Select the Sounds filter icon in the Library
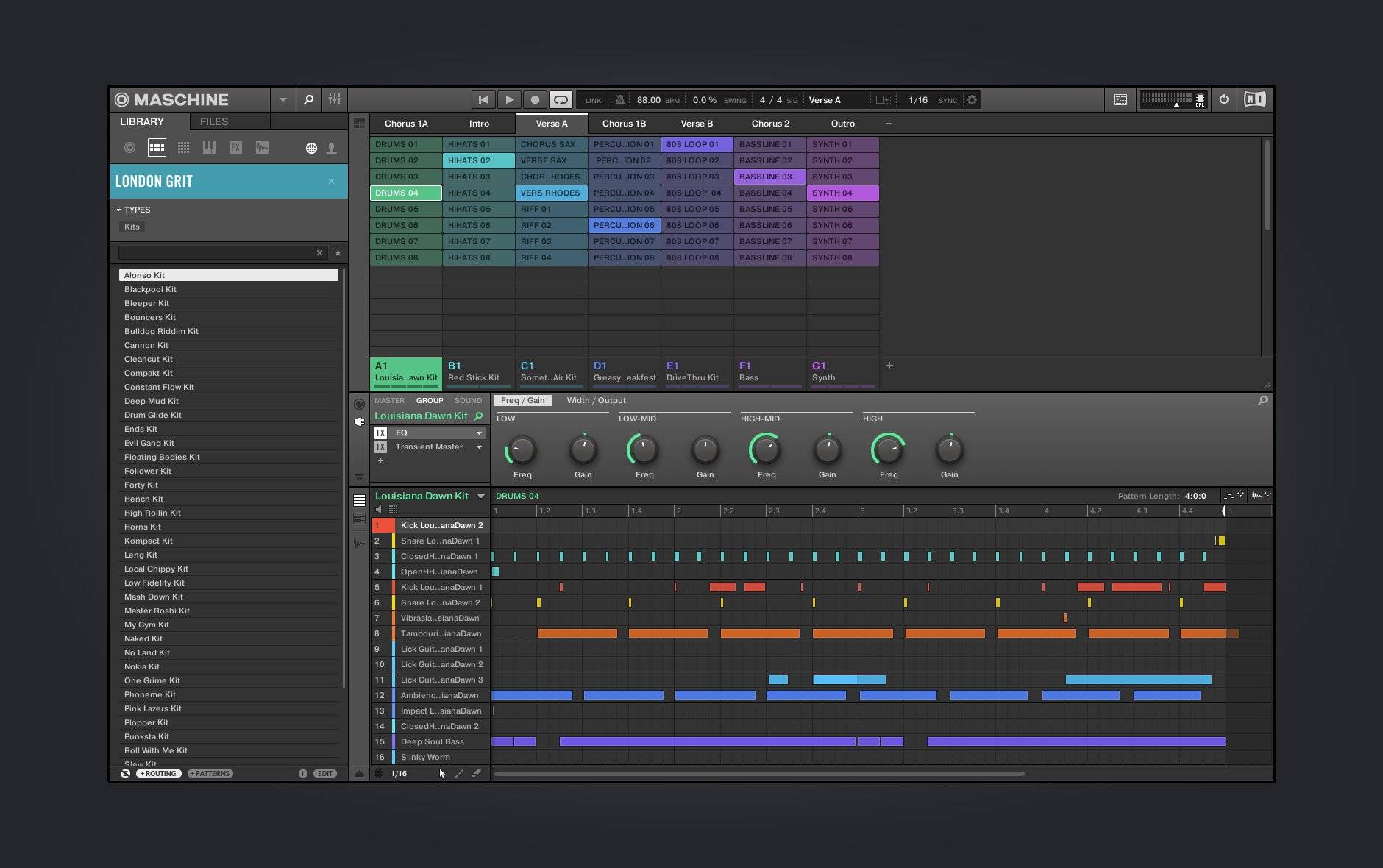The height and width of the screenshot is (868, 1383). [183, 147]
